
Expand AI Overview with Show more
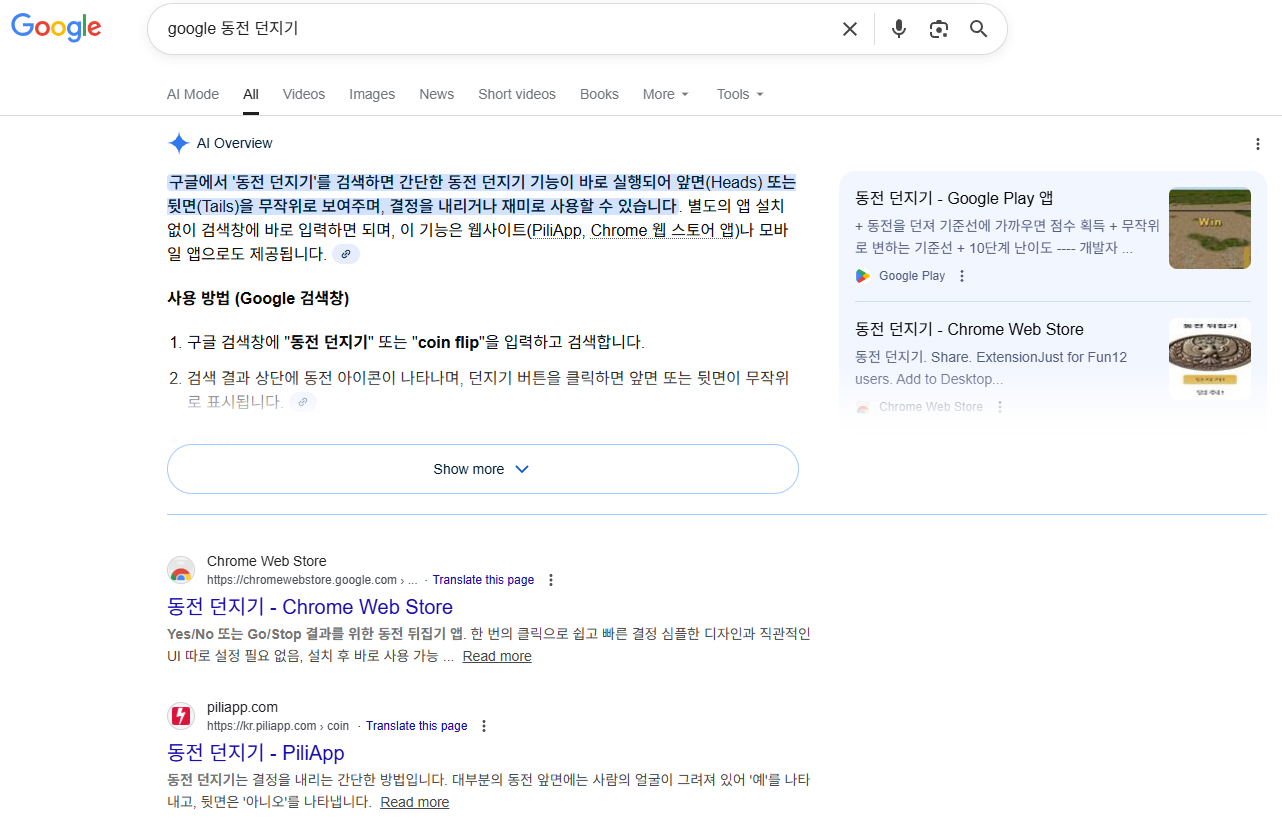[482, 469]
